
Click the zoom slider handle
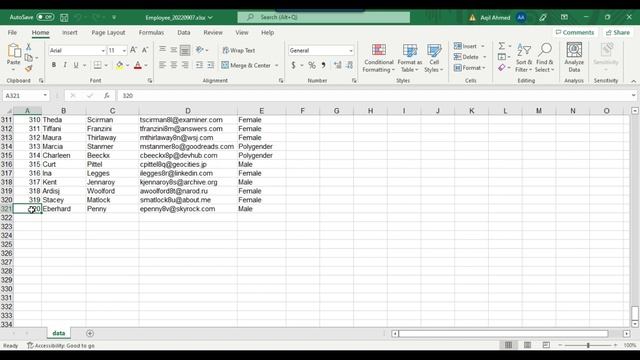[588, 345]
